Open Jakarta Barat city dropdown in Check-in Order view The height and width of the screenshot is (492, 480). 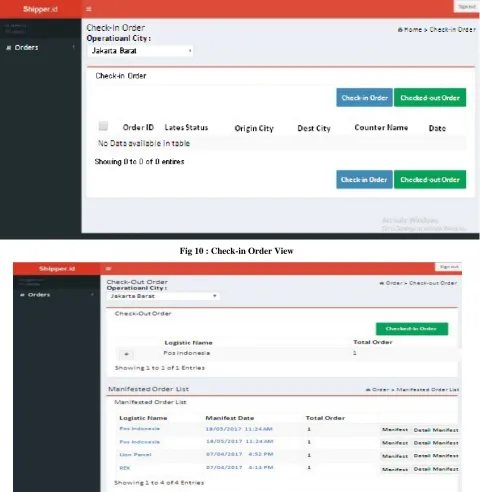pyautogui.click(x=140, y=51)
